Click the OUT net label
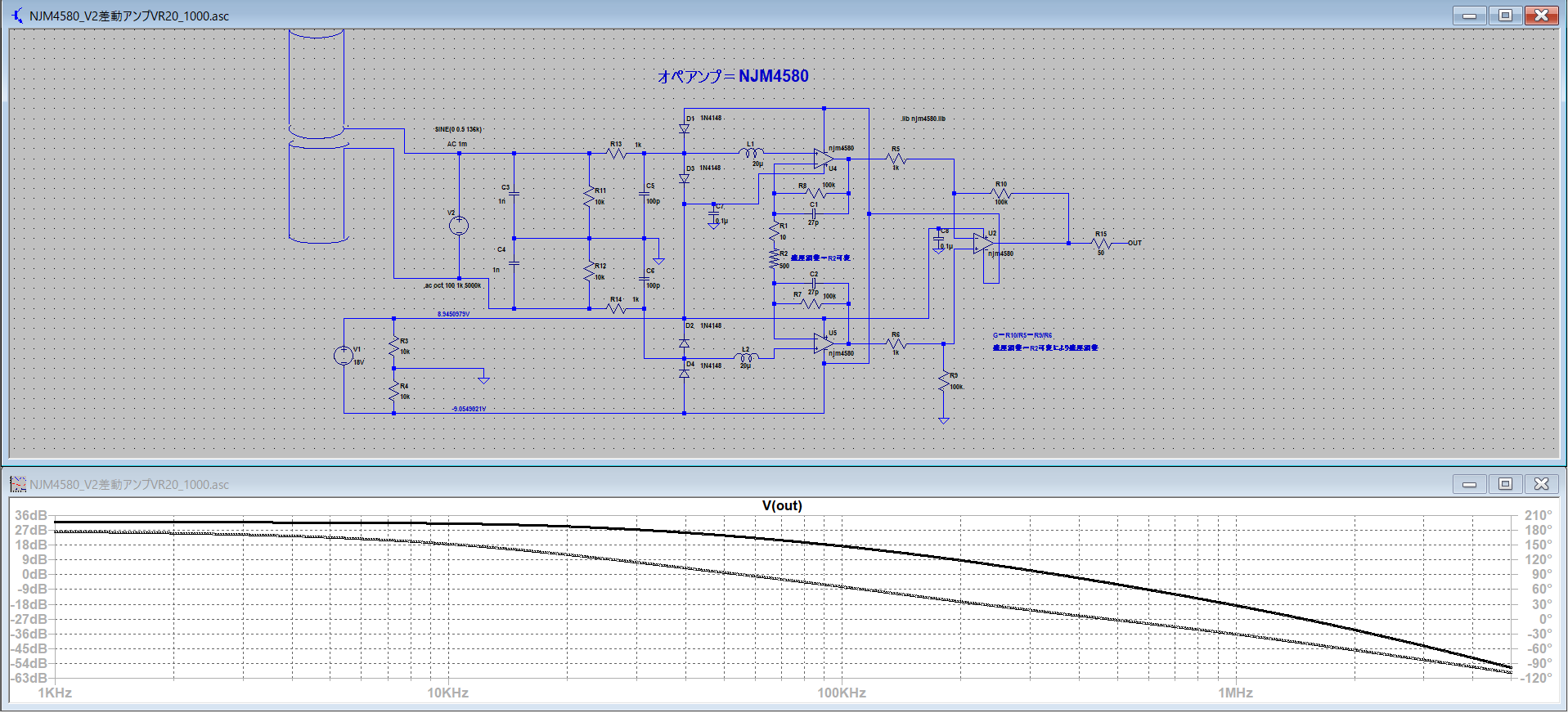 click(x=1134, y=243)
